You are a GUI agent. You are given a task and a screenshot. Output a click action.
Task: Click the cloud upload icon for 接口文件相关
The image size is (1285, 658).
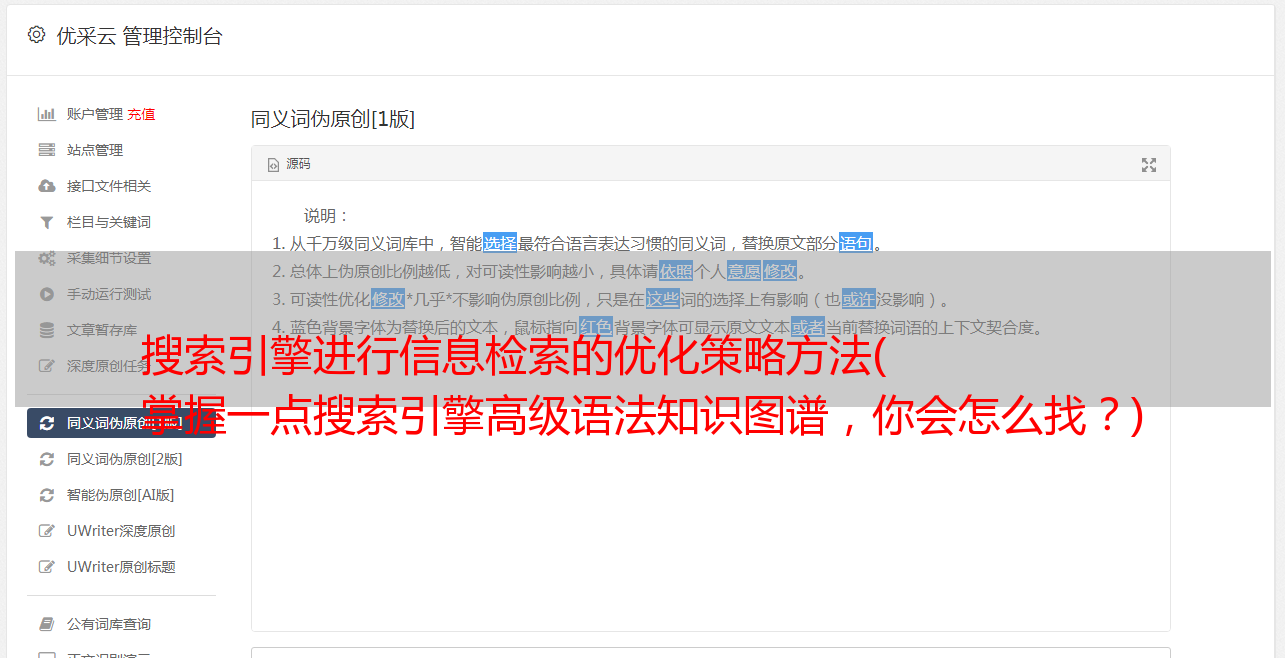tap(46, 186)
